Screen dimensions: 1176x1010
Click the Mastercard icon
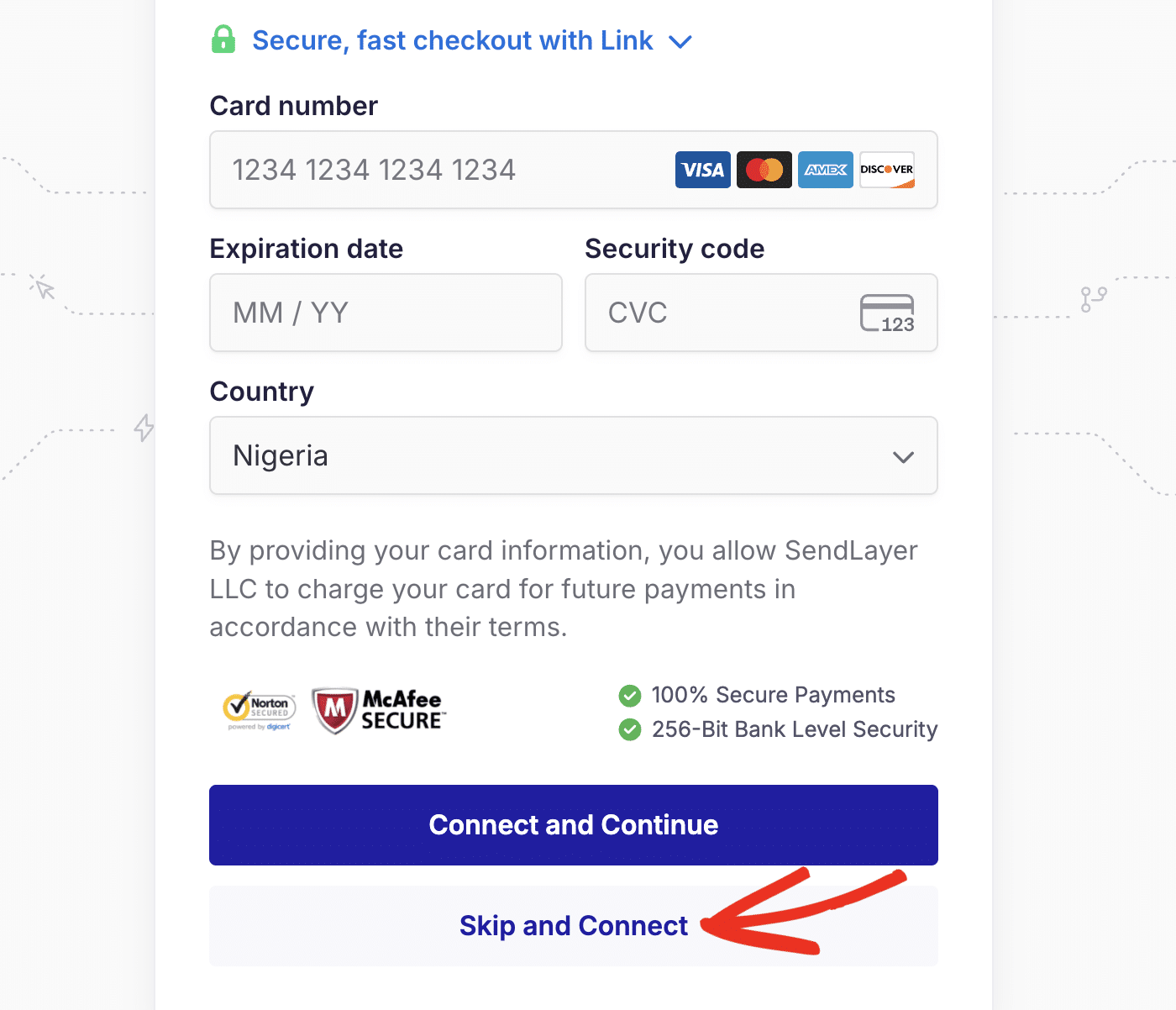(764, 169)
